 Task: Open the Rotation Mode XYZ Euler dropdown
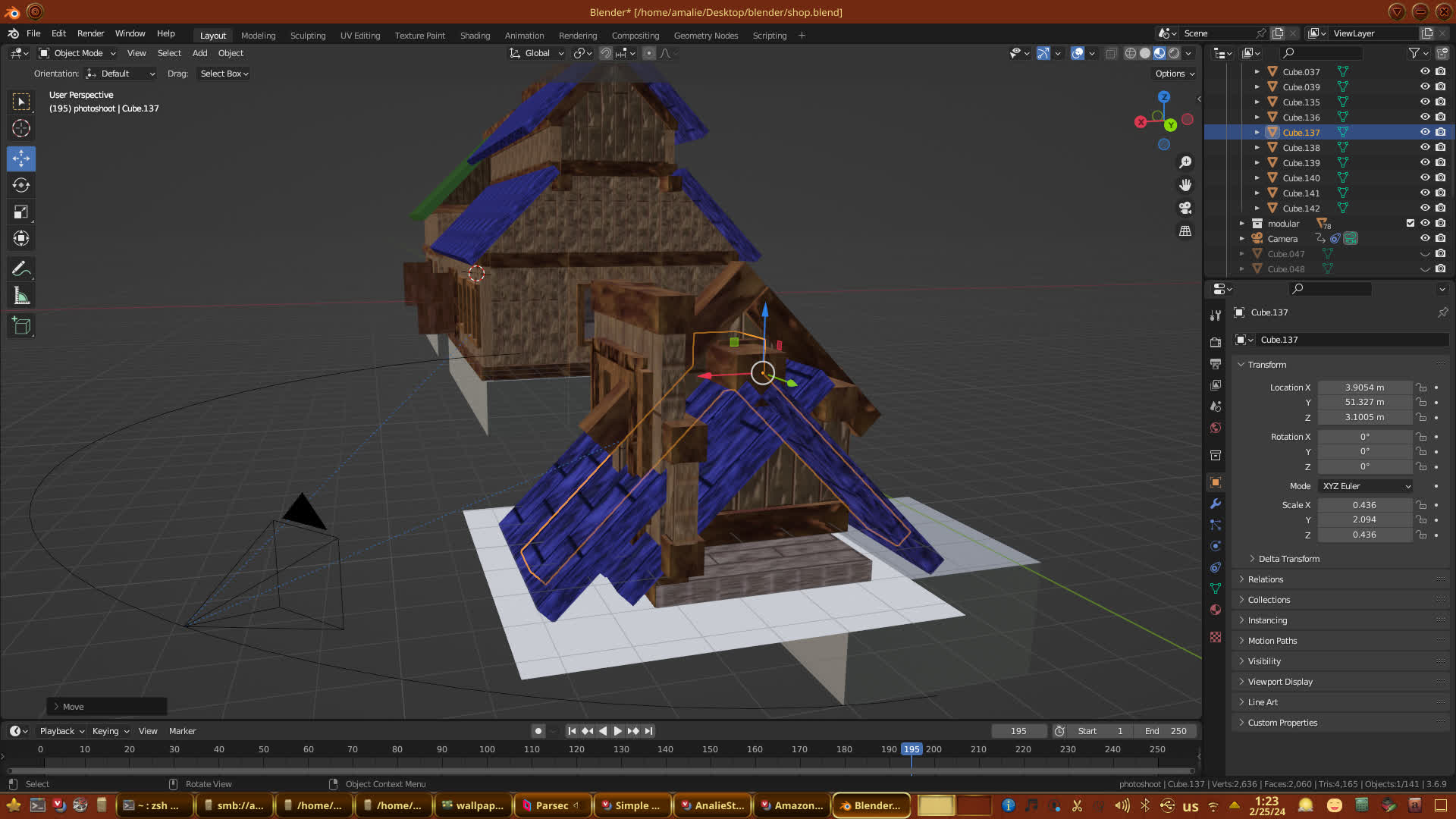[x=1366, y=486]
